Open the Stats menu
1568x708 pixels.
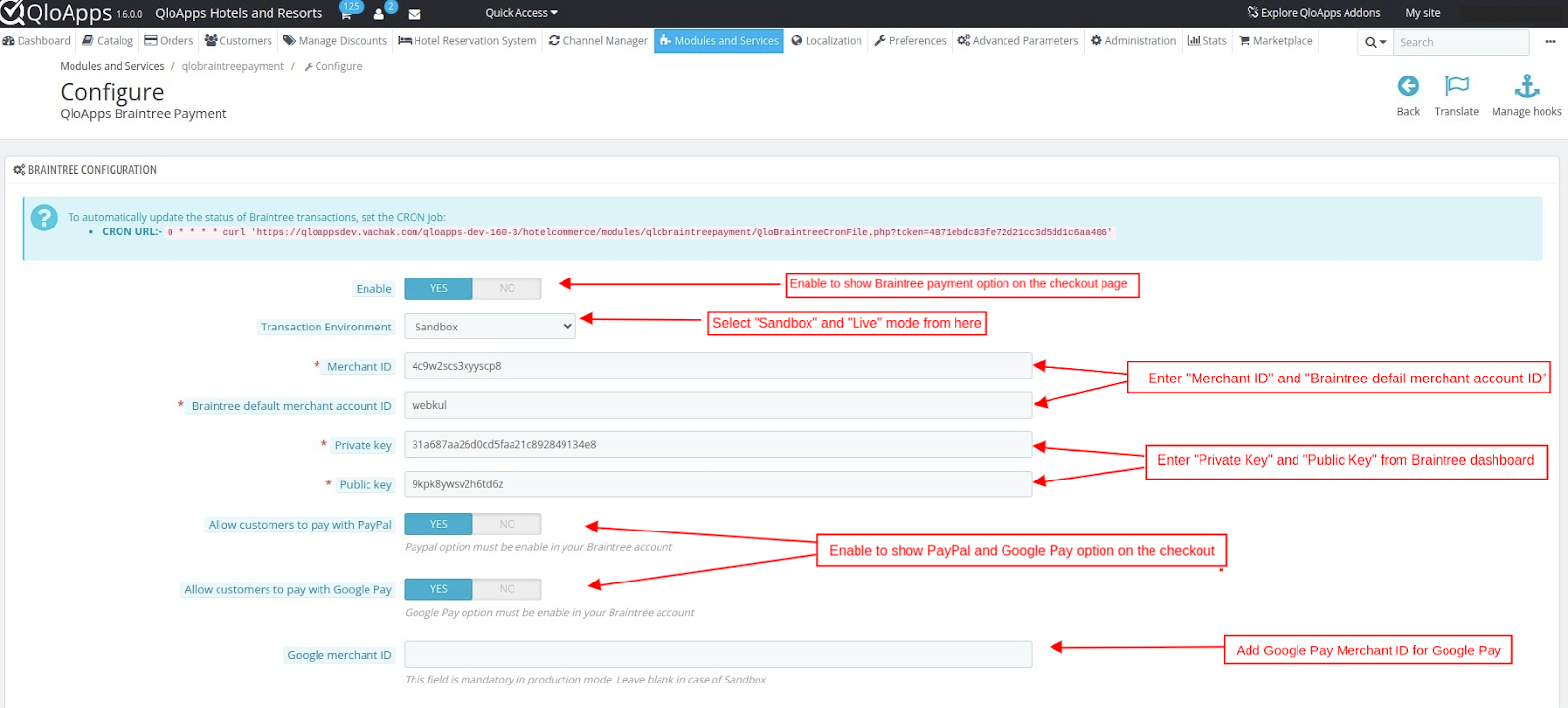1207,41
